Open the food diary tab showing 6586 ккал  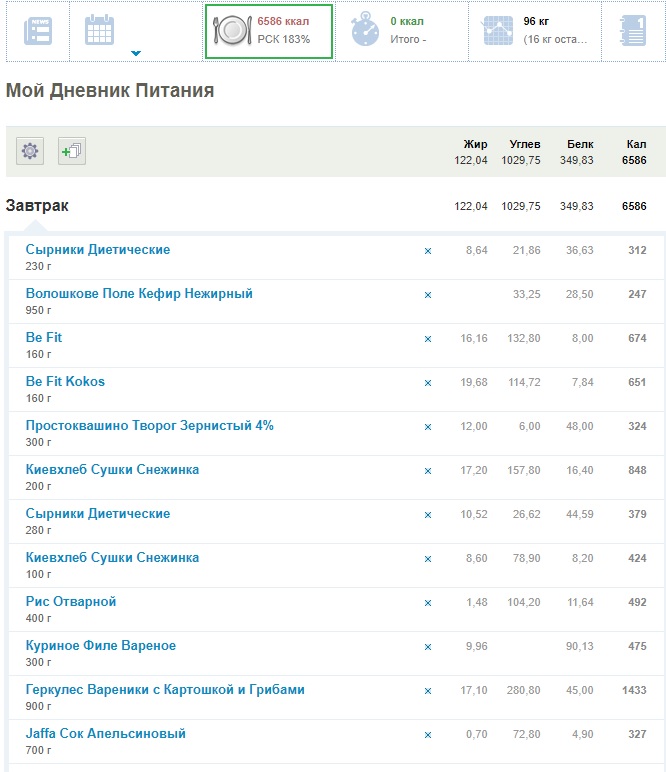point(268,31)
